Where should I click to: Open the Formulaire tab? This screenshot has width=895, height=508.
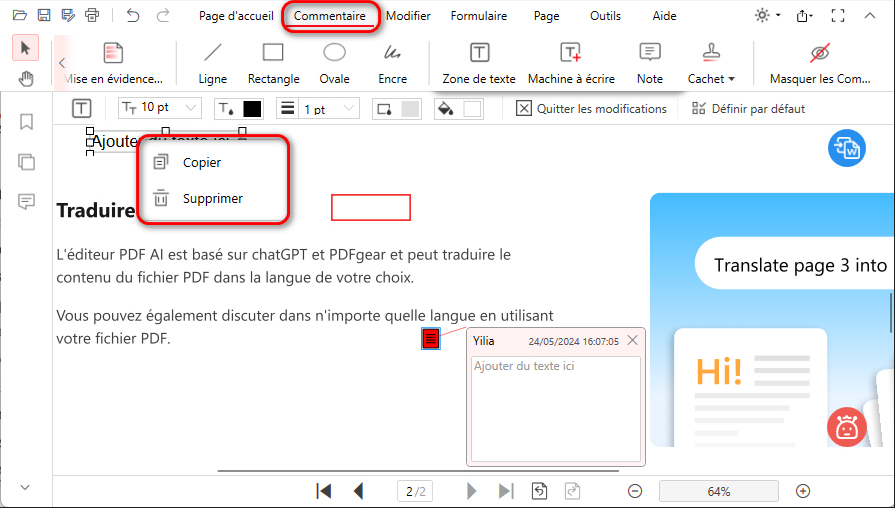point(479,16)
